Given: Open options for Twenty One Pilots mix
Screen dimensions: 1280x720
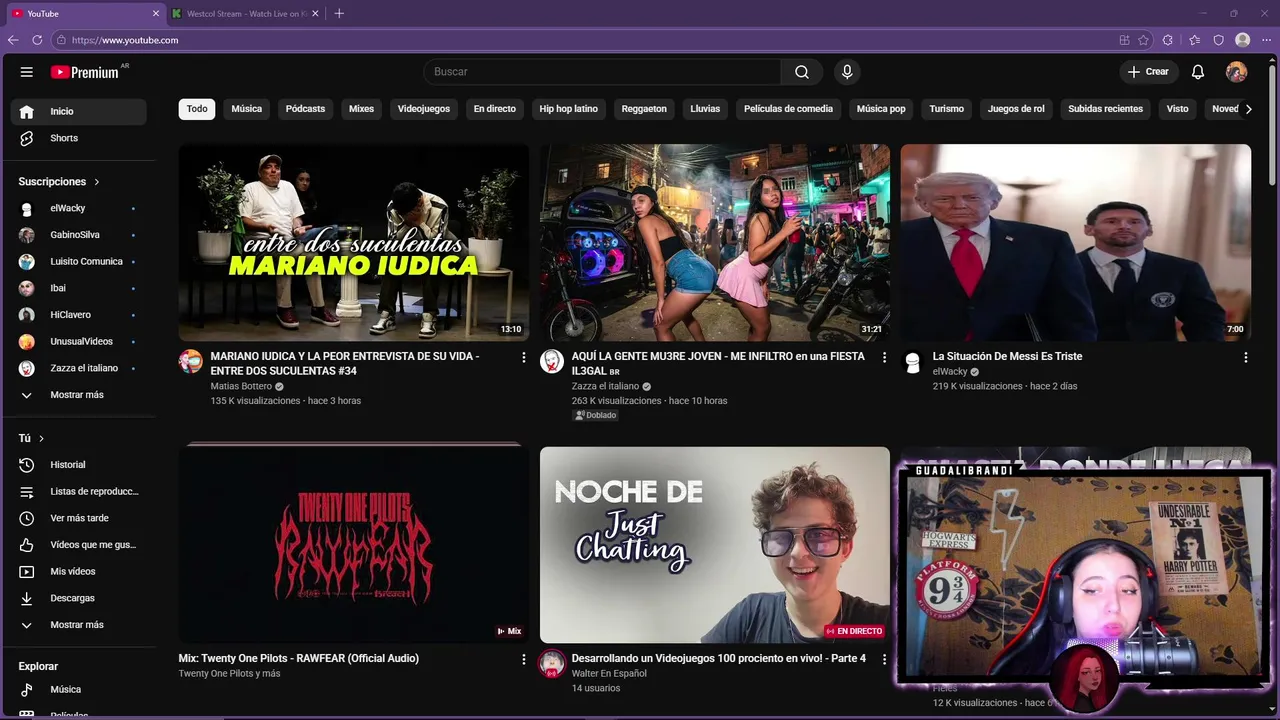Looking at the screenshot, I should click(x=523, y=659).
